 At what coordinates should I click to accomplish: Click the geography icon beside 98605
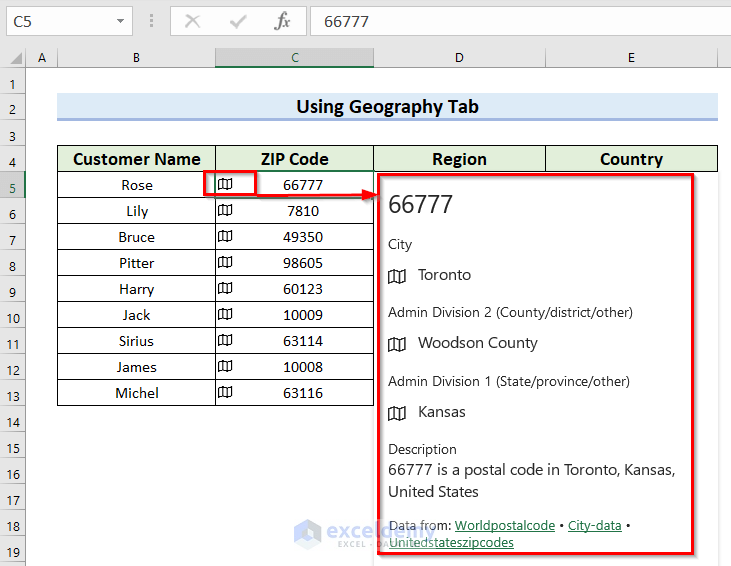click(x=226, y=263)
